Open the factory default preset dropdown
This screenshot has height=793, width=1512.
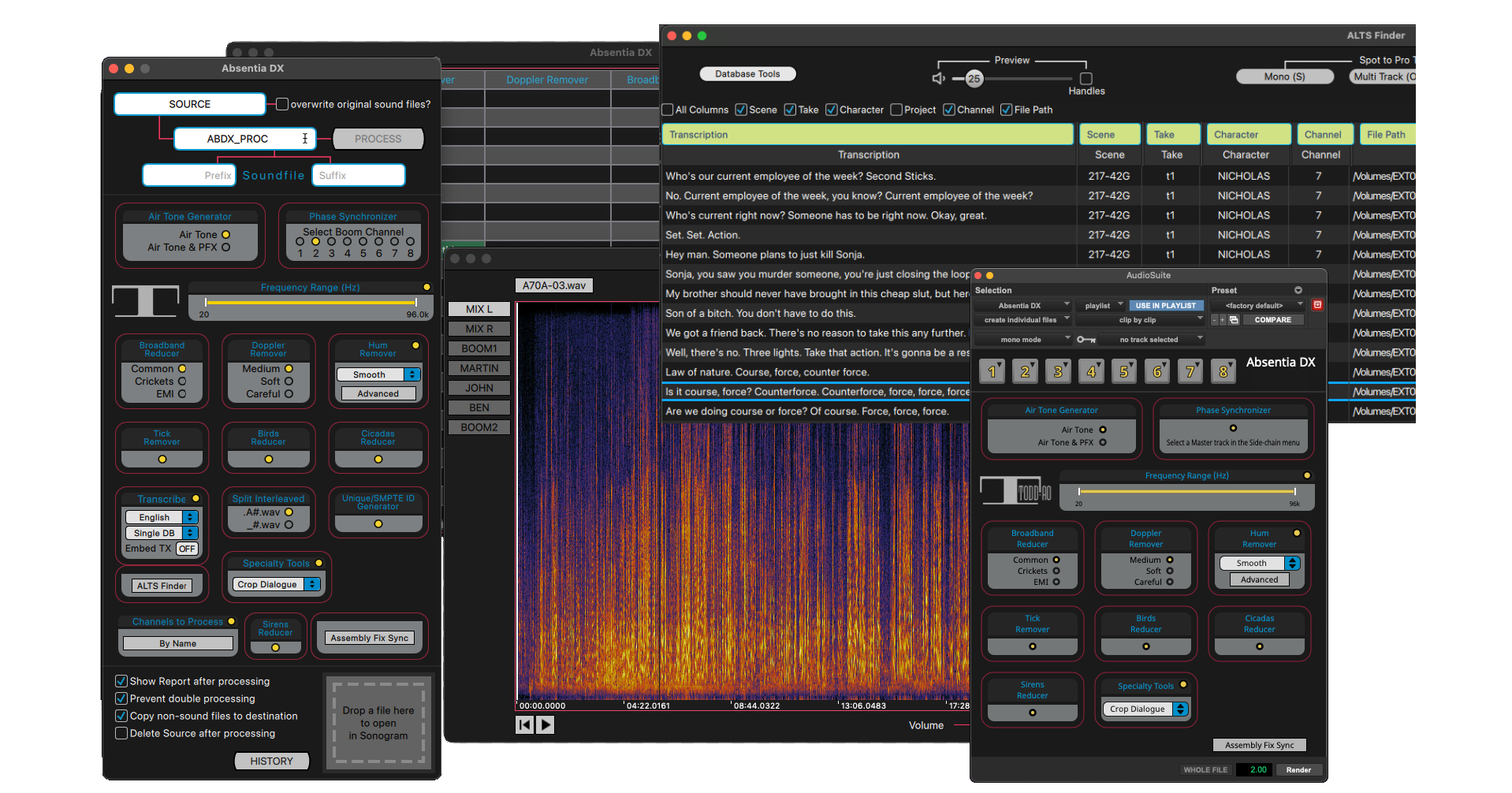[x=1258, y=305]
